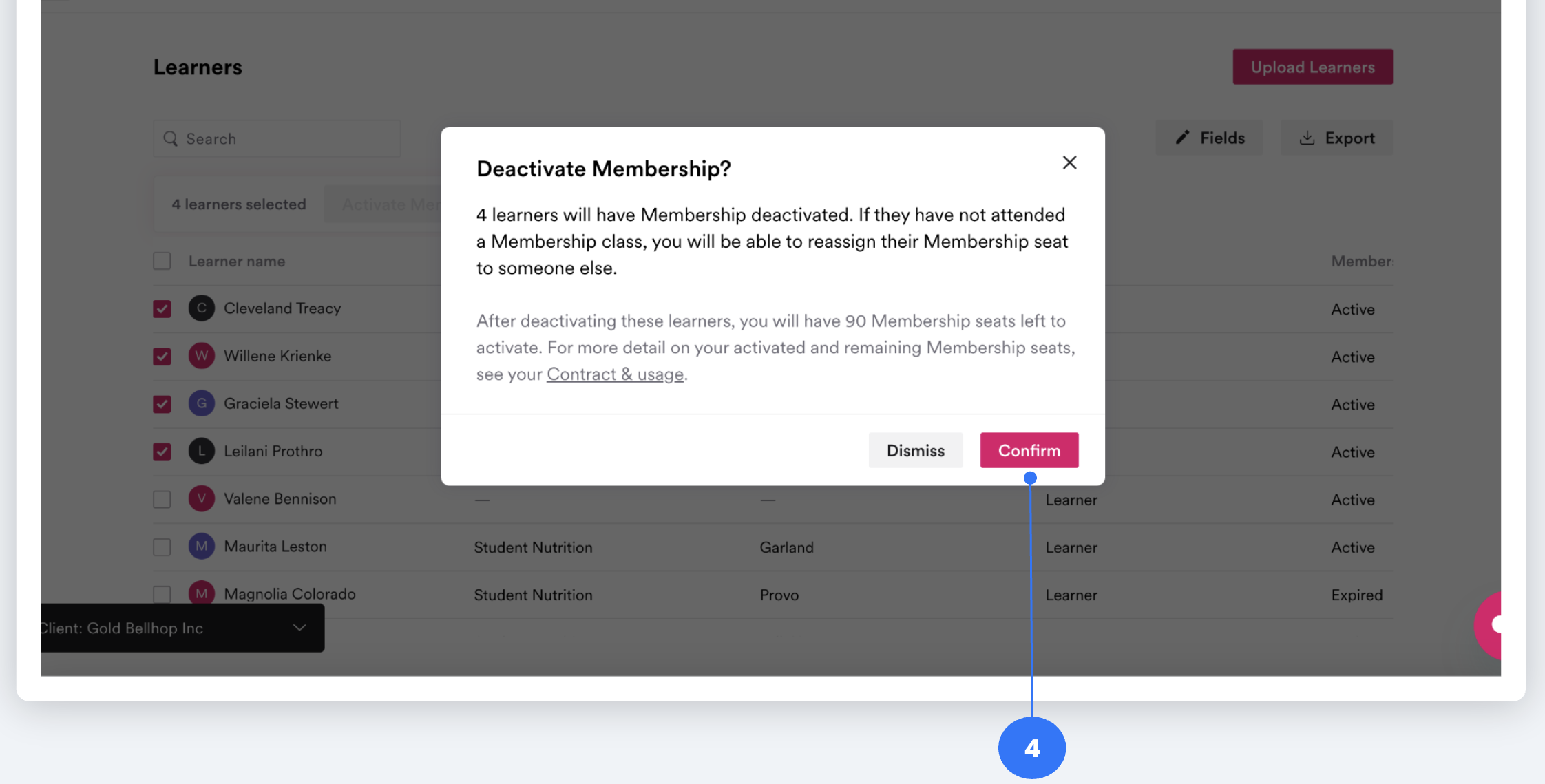
Task: Click the Export download icon
Action: tap(1307, 138)
